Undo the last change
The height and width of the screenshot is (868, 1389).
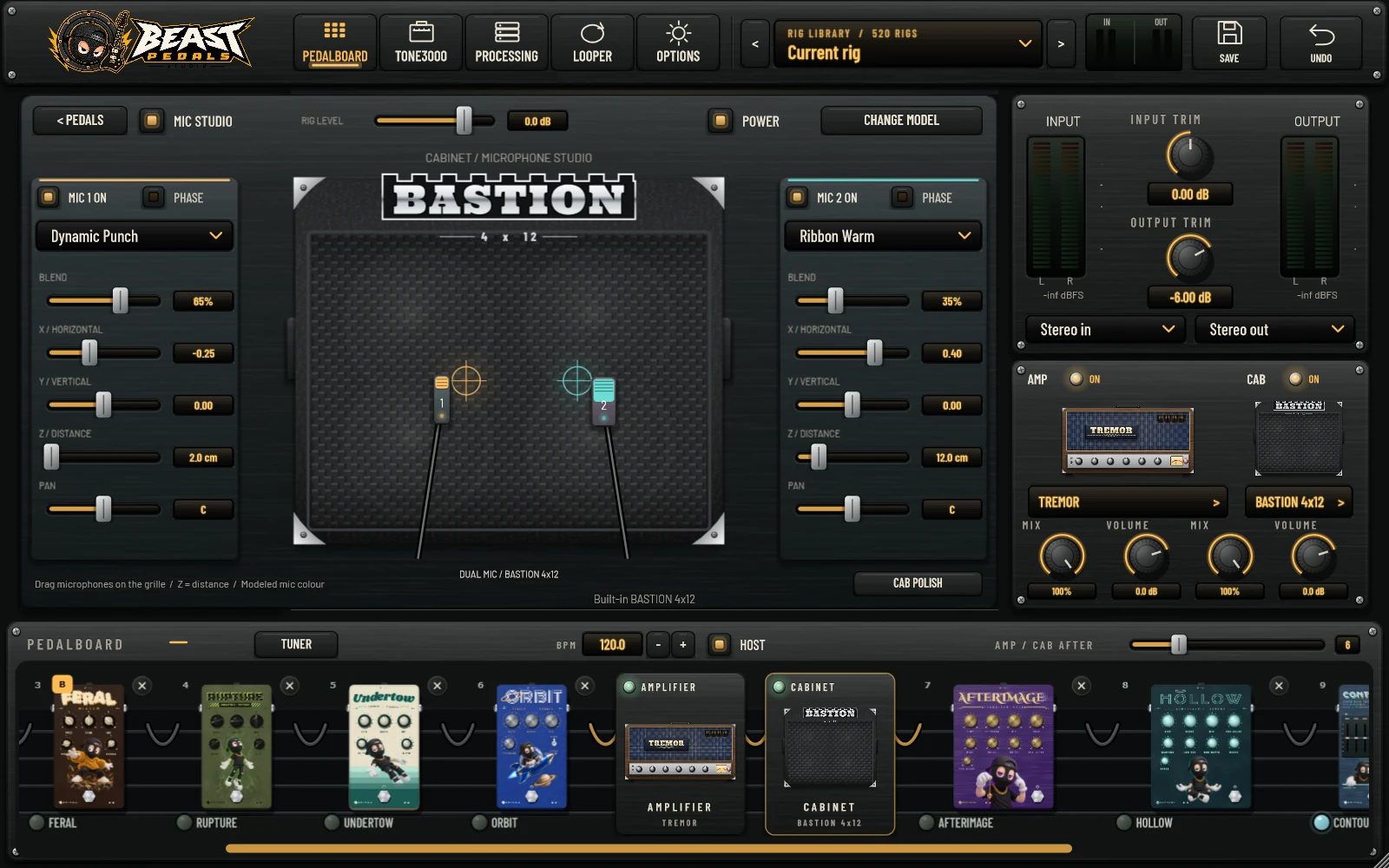coord(1321,43)
